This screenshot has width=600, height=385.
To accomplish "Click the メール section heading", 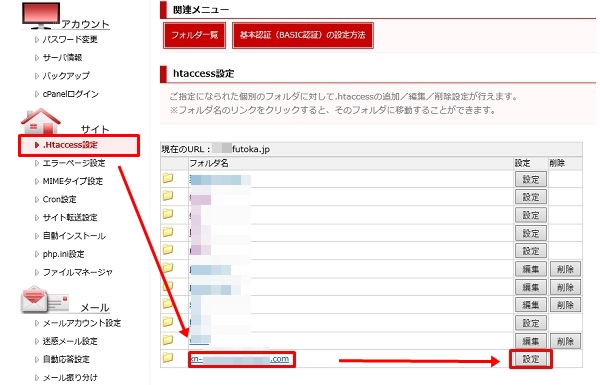I will pyautogui.click(x=95, y=308).
